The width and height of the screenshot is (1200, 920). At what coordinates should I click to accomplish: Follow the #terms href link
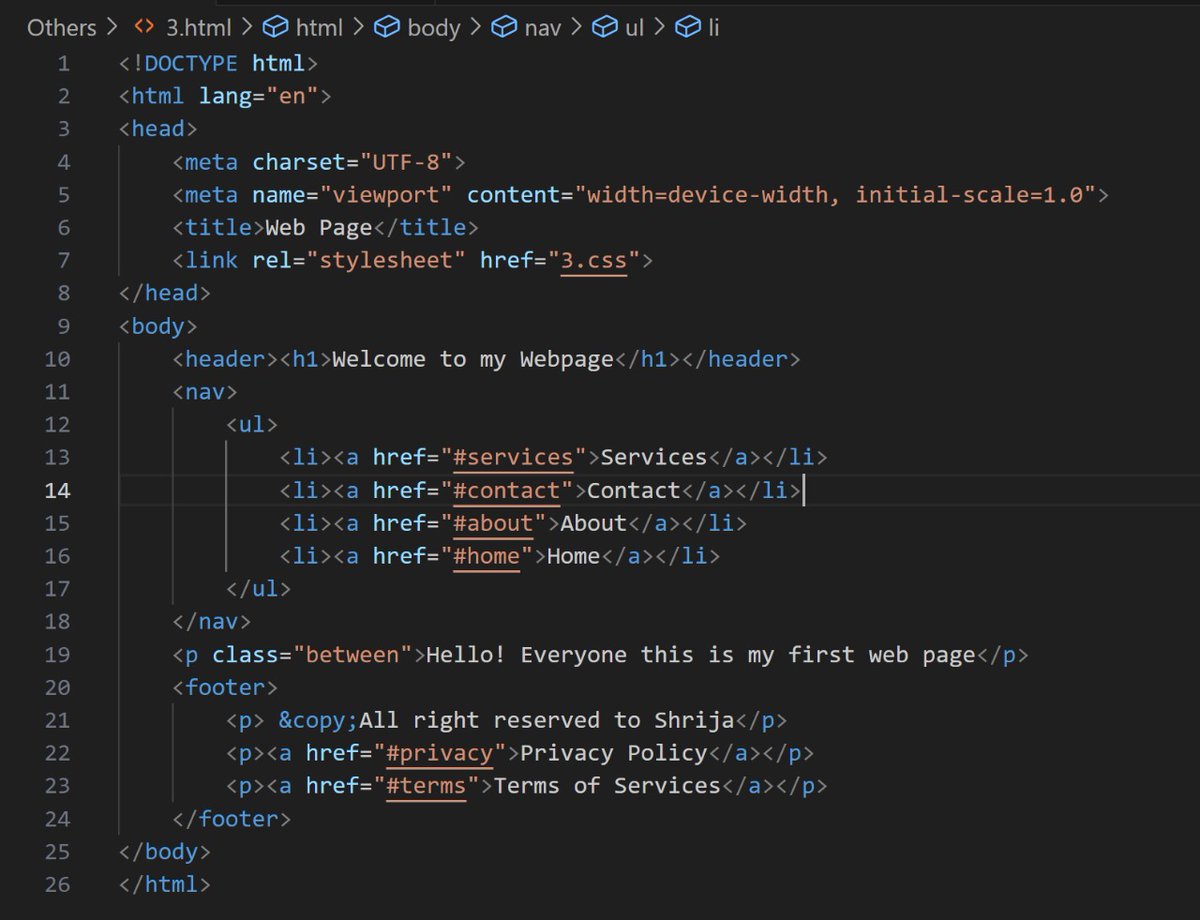tap(427, 786)
